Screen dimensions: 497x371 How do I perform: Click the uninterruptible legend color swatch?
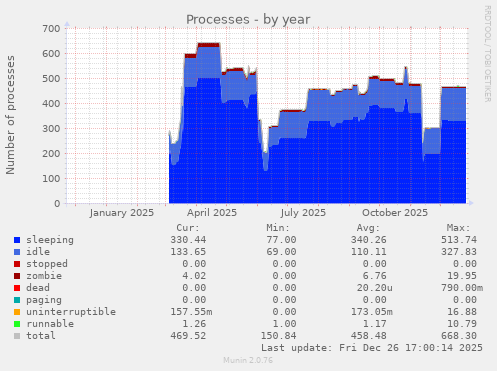17,312
